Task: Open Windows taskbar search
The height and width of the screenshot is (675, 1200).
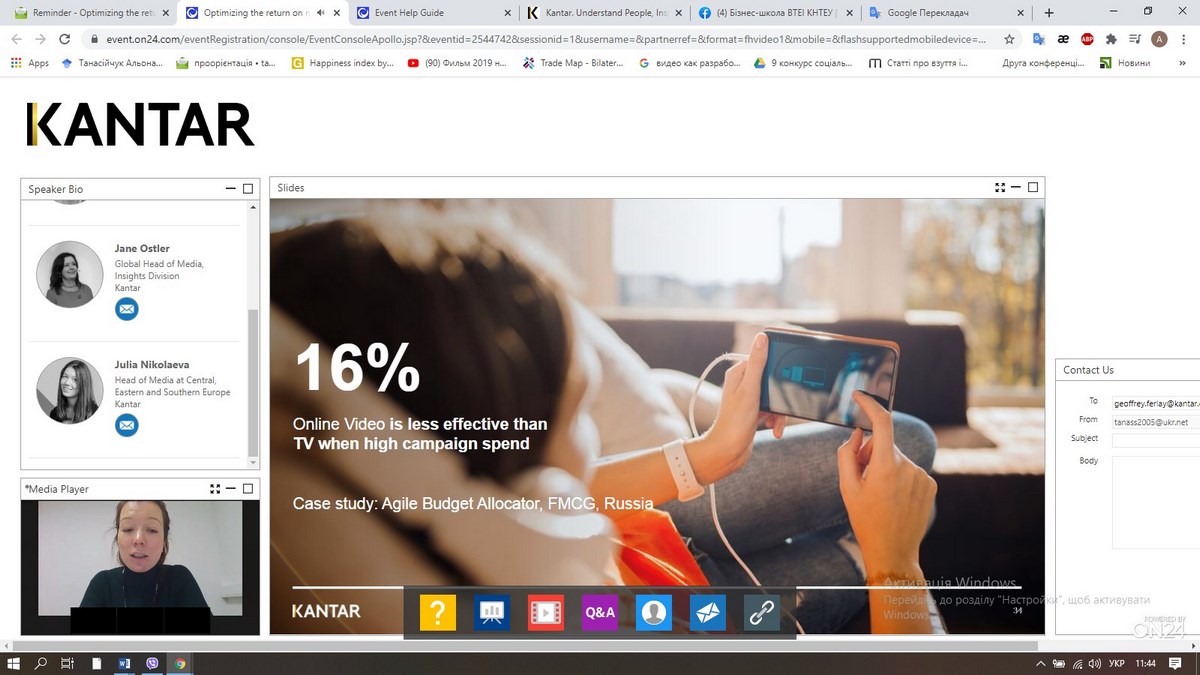Action: point(41,663)
